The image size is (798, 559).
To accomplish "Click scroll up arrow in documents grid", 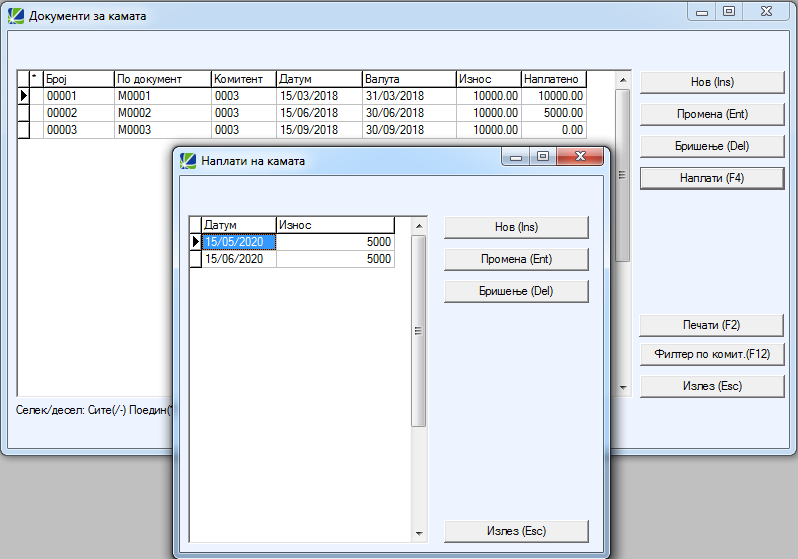I will click(x=623, y=80).
